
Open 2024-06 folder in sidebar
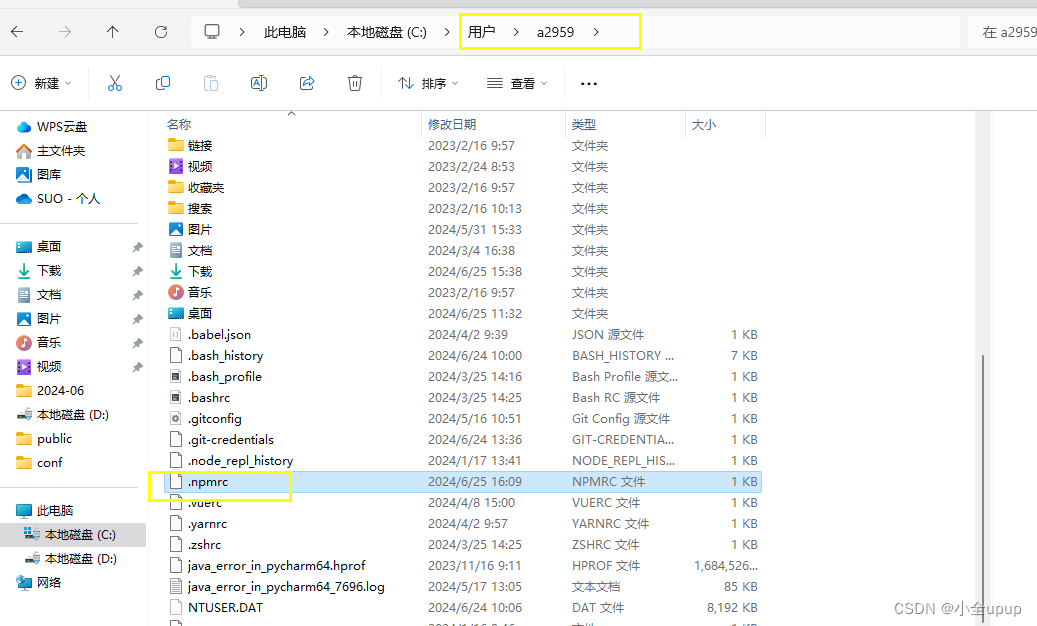(x=50, y=391)
